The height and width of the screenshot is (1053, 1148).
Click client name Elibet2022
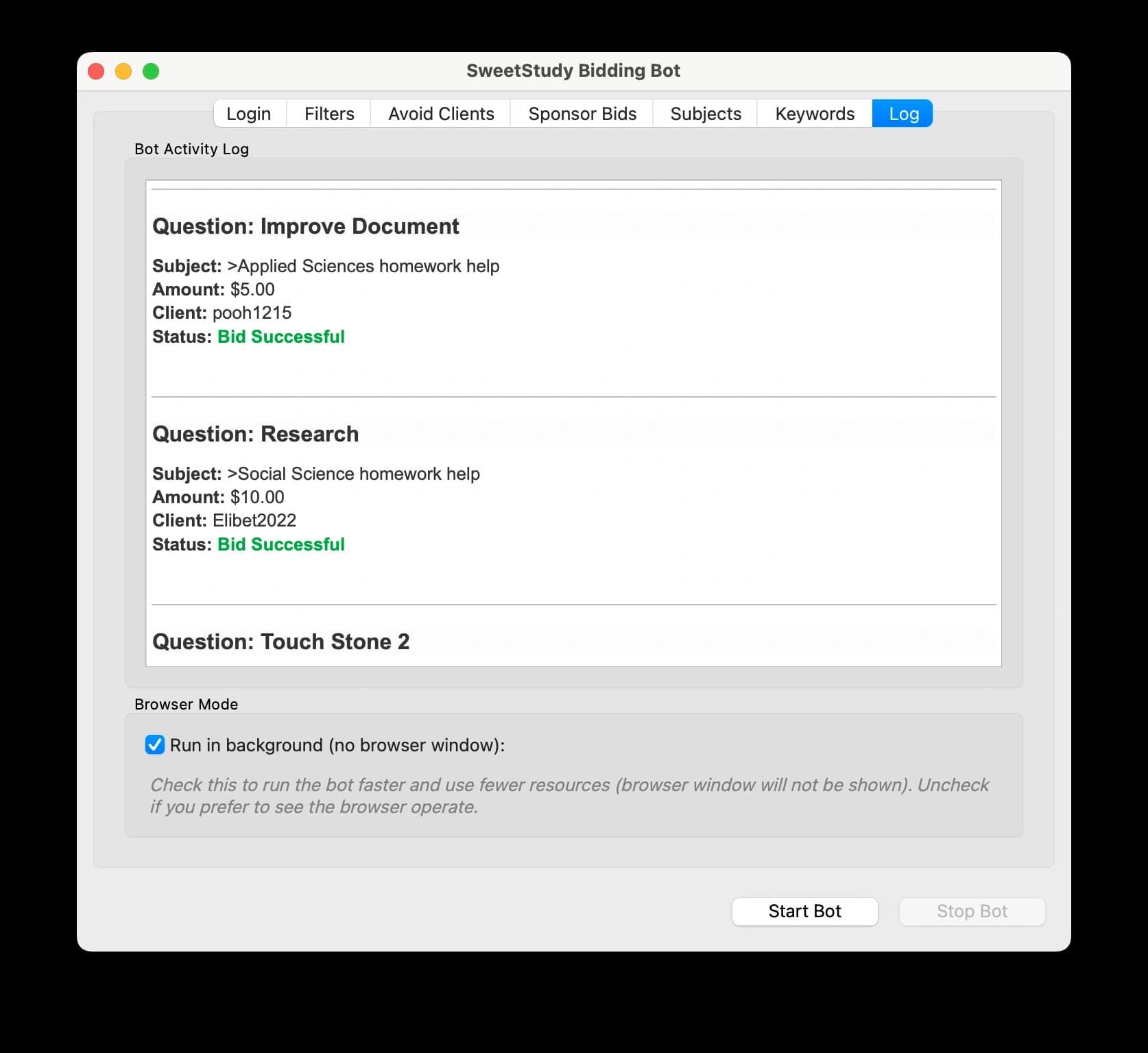click(x=254, y=520)
